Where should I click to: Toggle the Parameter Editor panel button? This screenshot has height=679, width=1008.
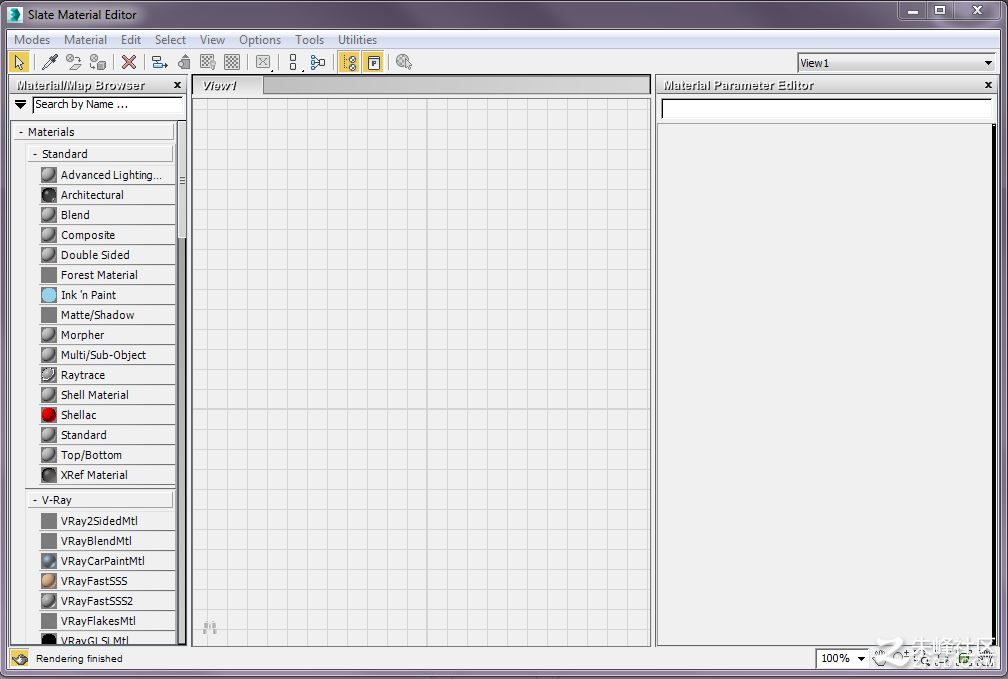click(374, 62)
